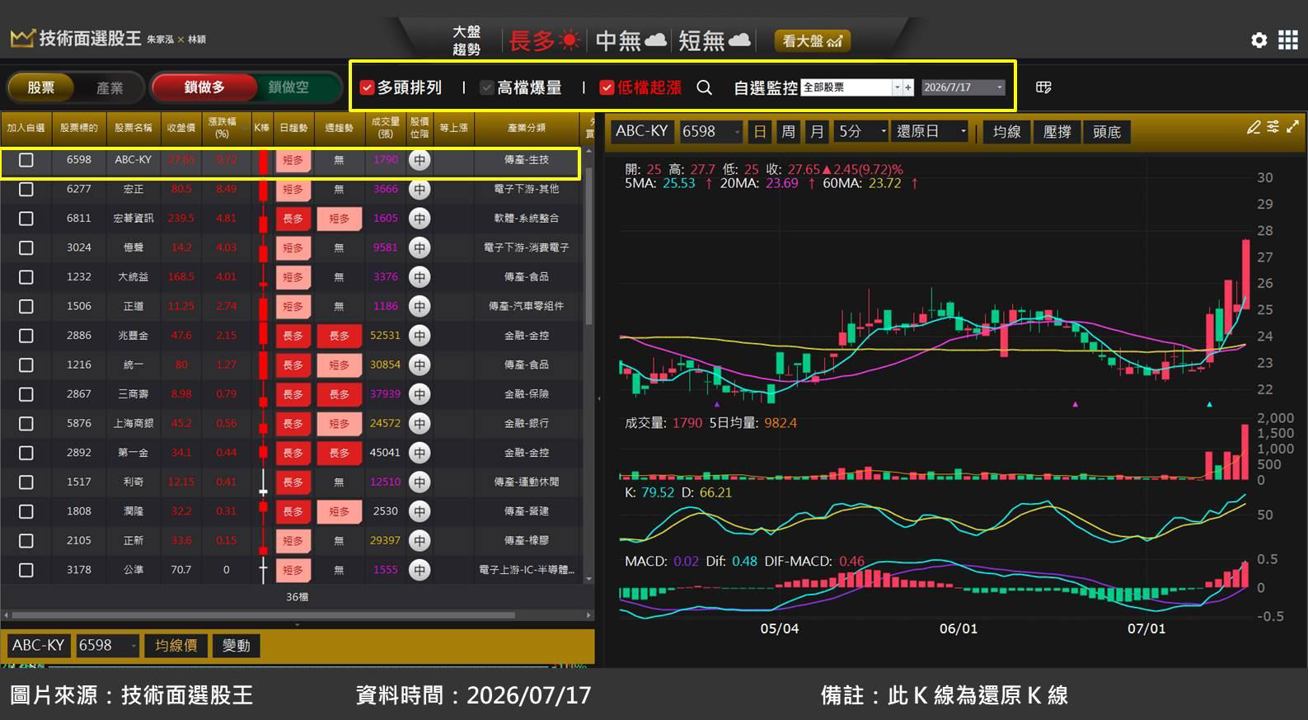Image resolution: width=1308 pixels, height=720 pixels.
Task: Click the 頭底 button
Action: [x=1107, y=131]
